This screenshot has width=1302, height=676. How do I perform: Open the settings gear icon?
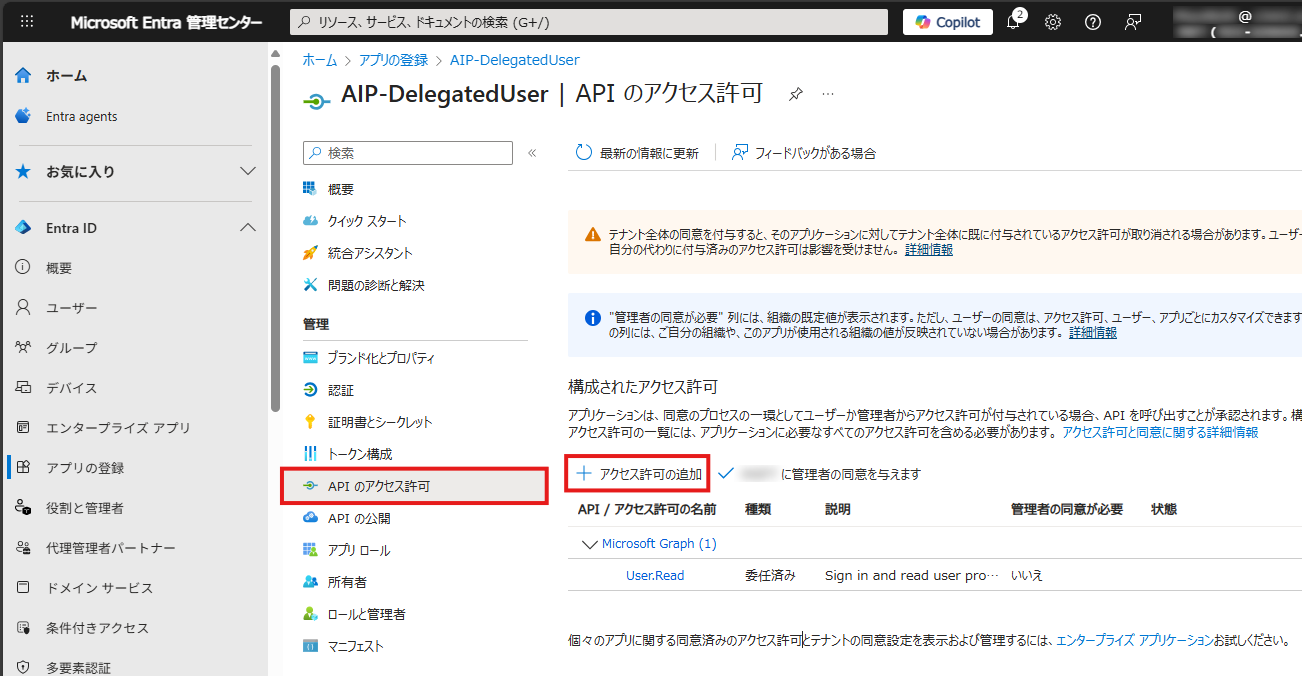tap(1053, 22)
